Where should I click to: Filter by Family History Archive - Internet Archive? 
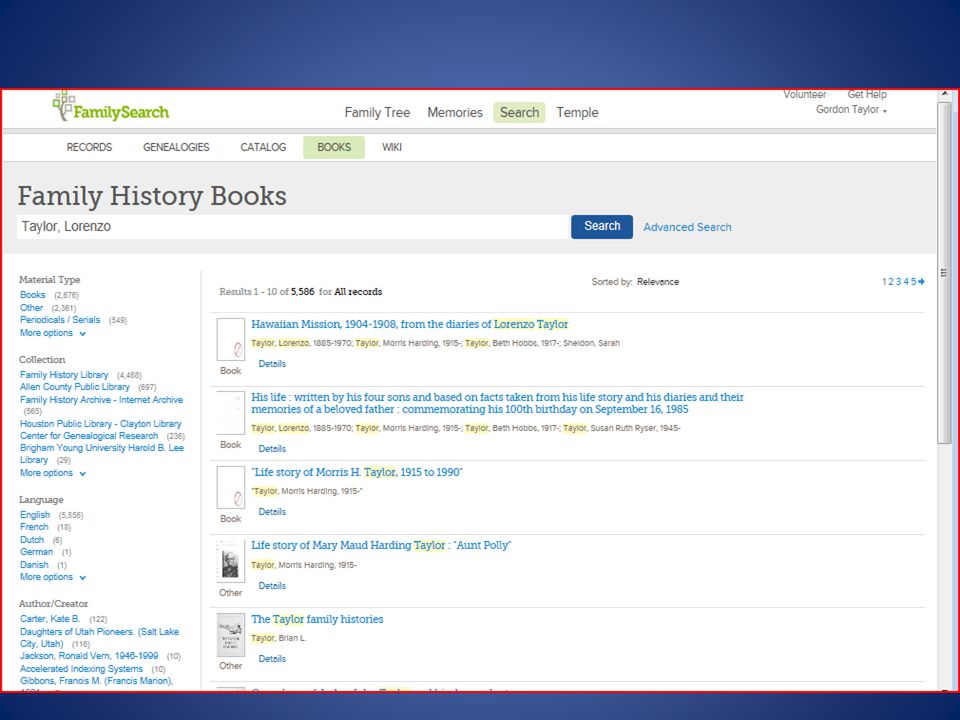click(102, 400)
